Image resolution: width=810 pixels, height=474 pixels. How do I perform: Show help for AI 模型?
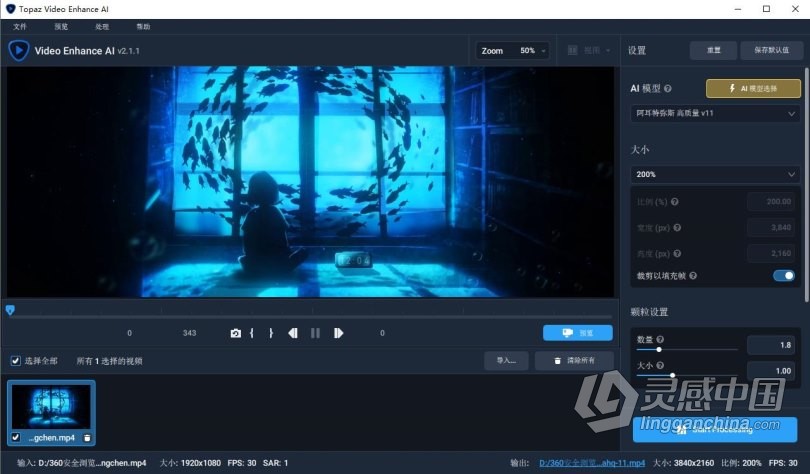click(667, 89)
